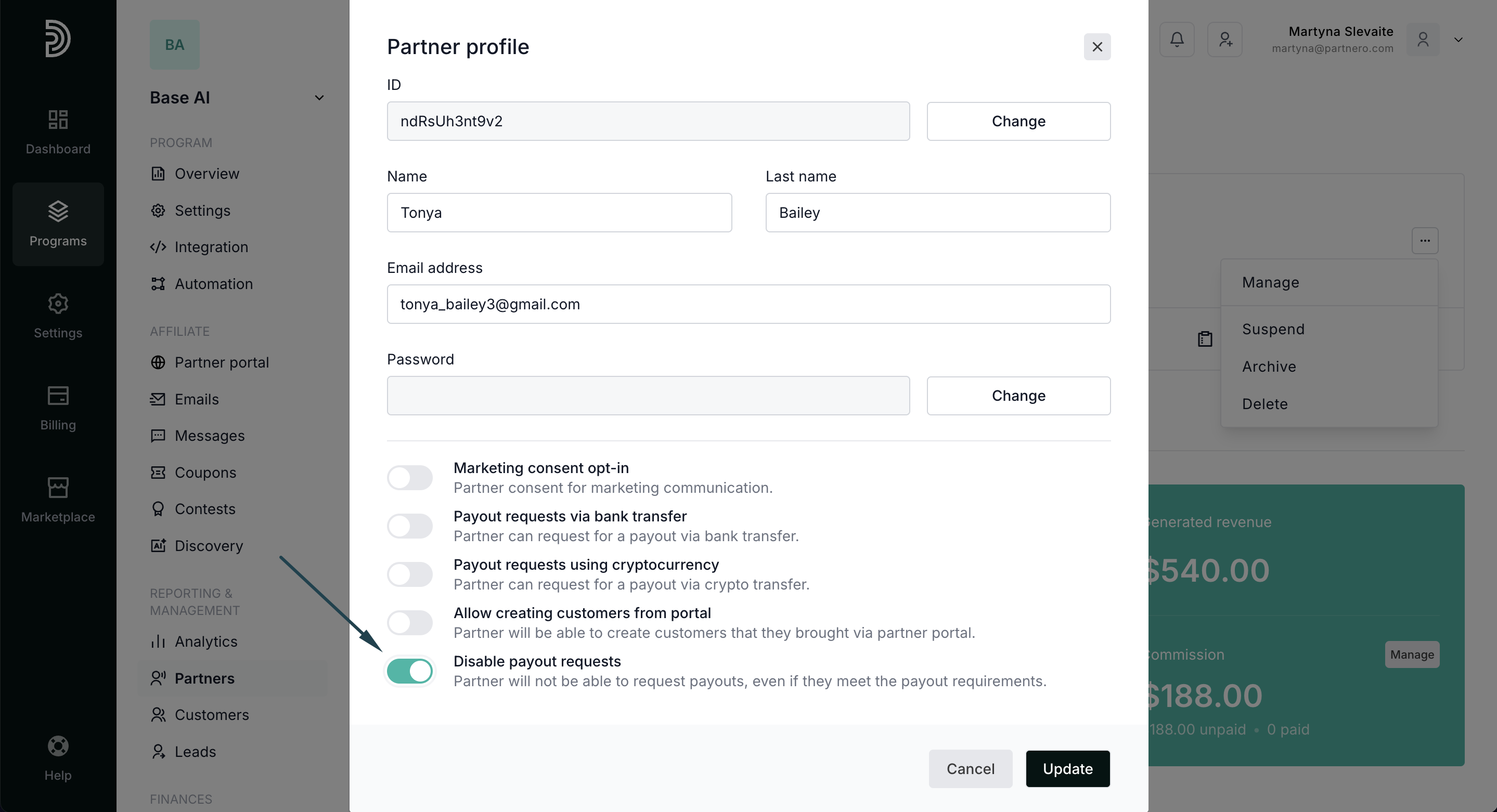The width and height of the screenshot is (1497, 812).
Task: Open Dashboard from the left rail
Action: pos(58,132)
